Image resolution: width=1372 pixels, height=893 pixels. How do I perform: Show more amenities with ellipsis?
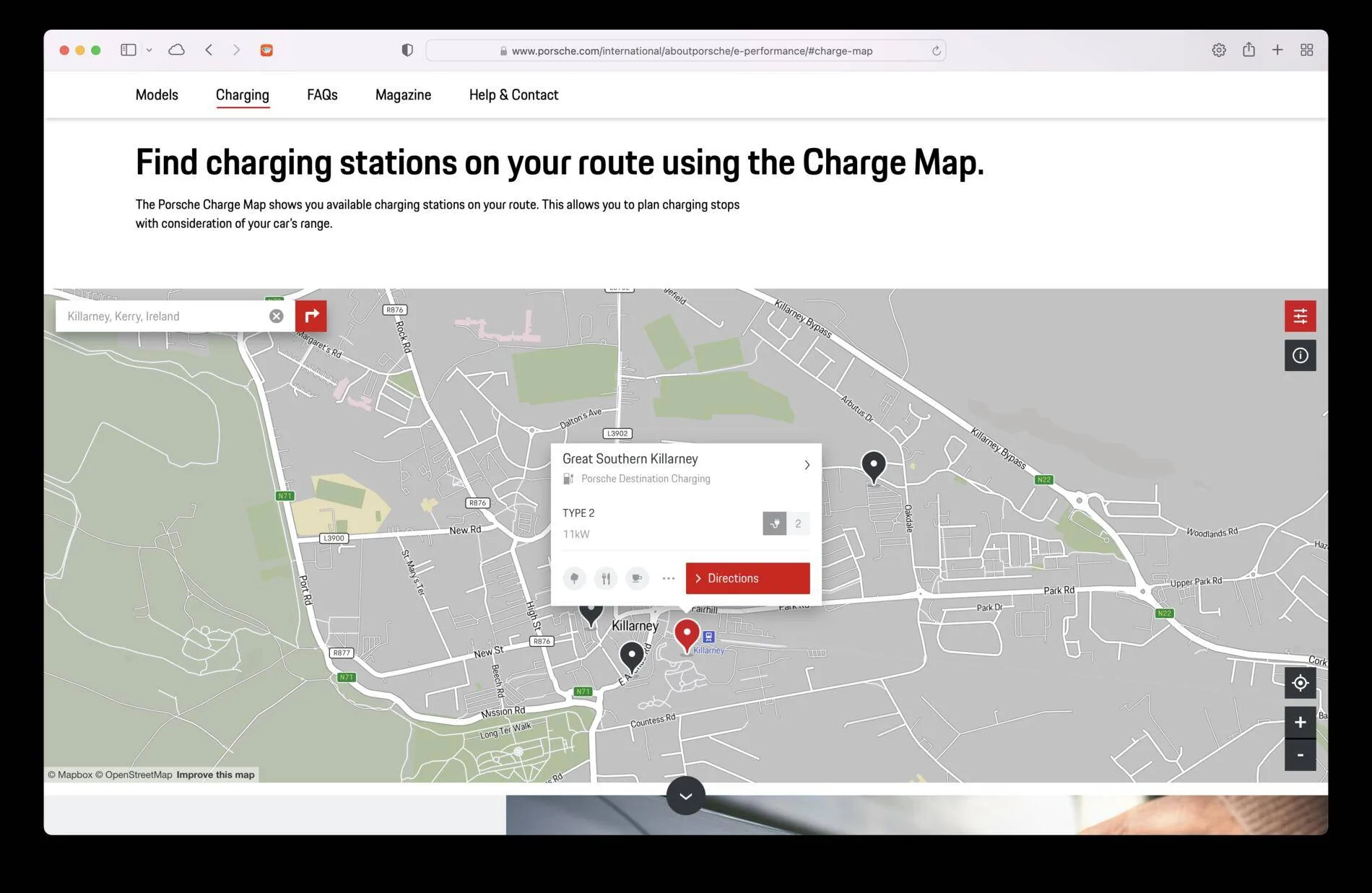(669, 578)
